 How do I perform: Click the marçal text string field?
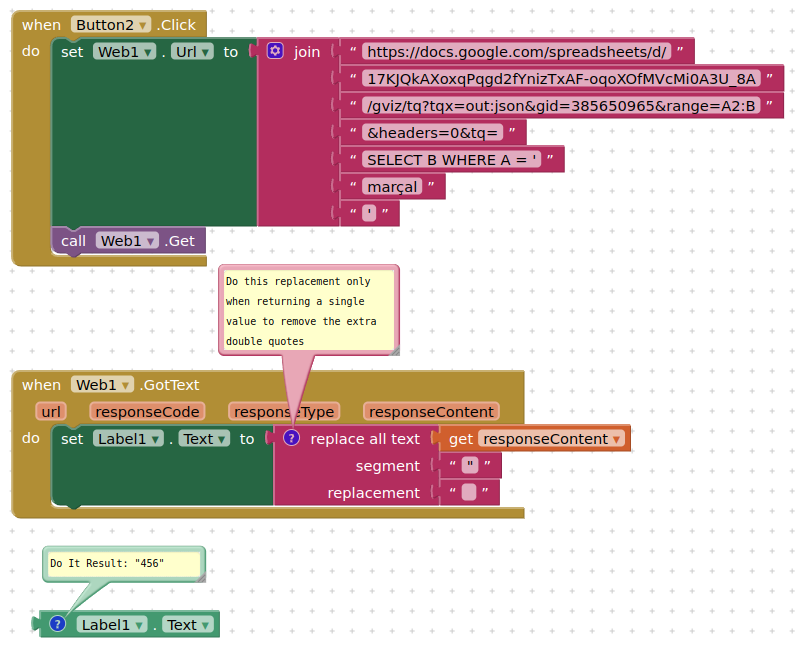point(392,187)
